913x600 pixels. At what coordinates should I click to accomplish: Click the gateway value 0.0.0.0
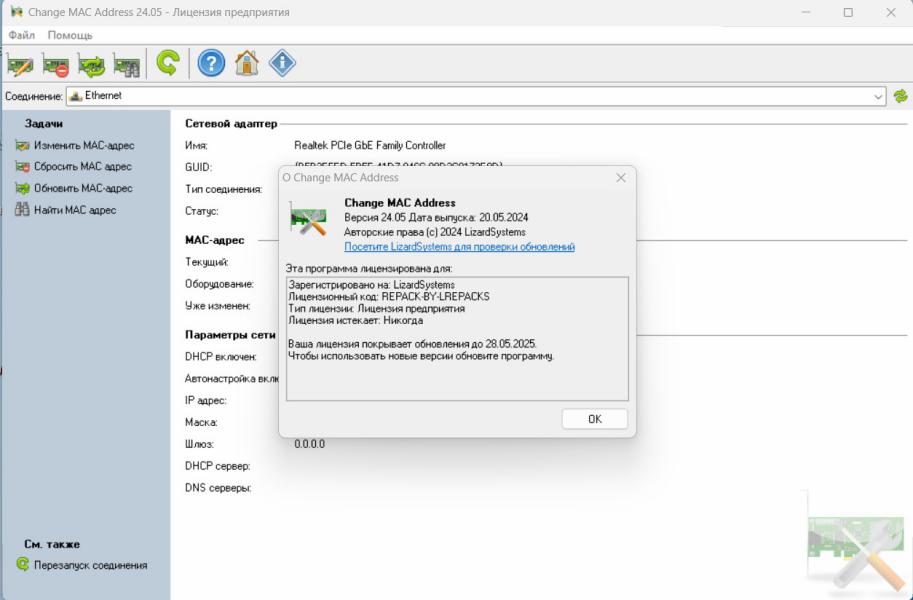tap(309, 444)
